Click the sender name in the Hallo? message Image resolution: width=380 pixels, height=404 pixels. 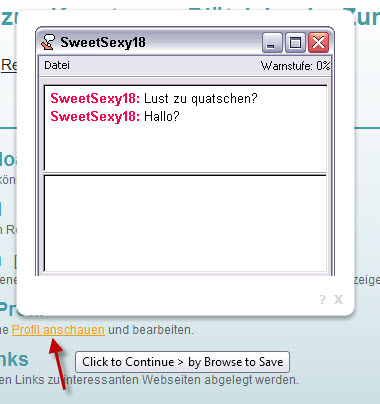(x=95, y=116)
